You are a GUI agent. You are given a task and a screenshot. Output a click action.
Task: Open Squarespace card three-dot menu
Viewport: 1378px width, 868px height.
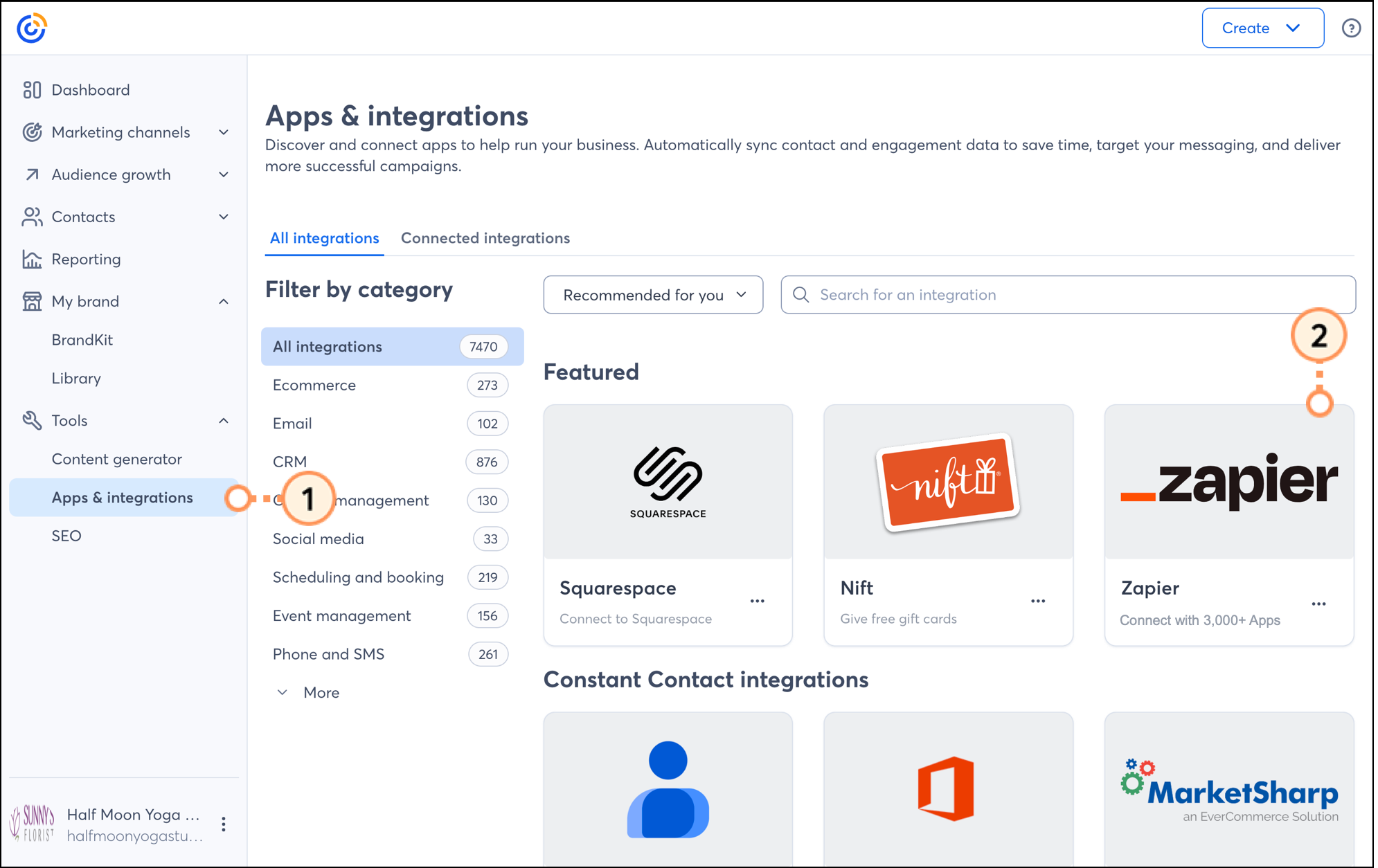(757, 601)
